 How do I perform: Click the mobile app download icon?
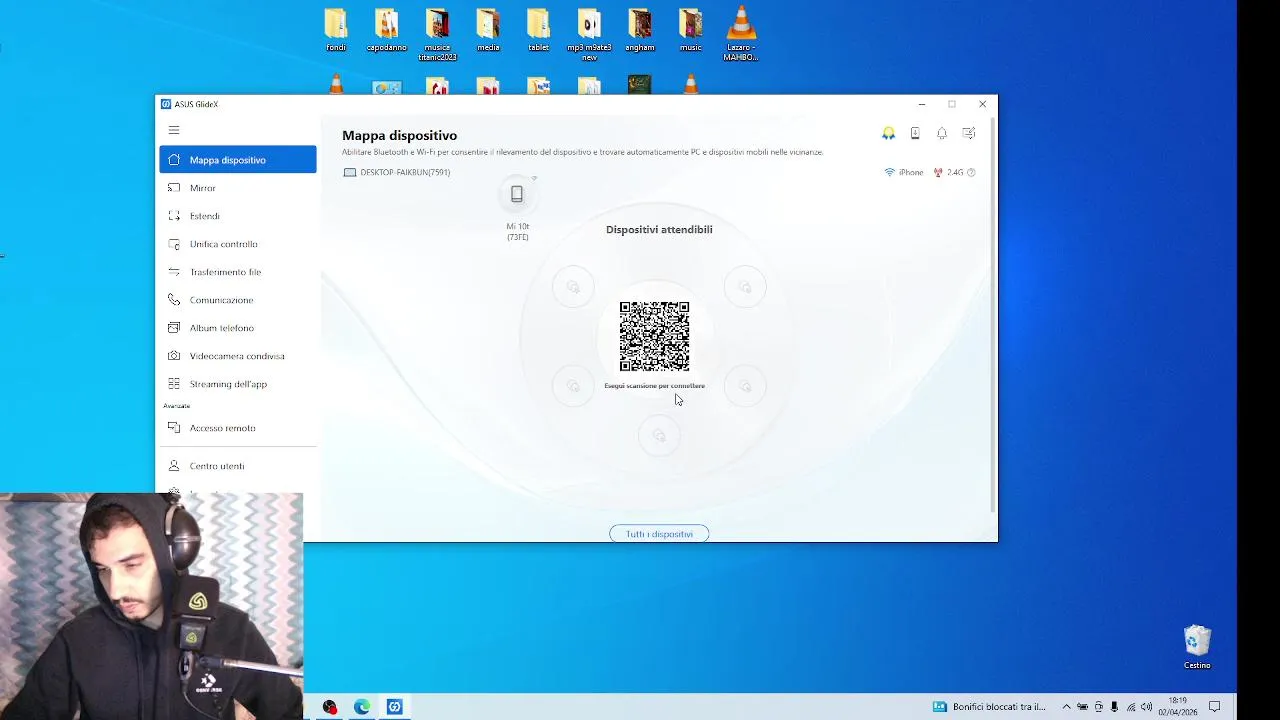(x=915, y=133)
